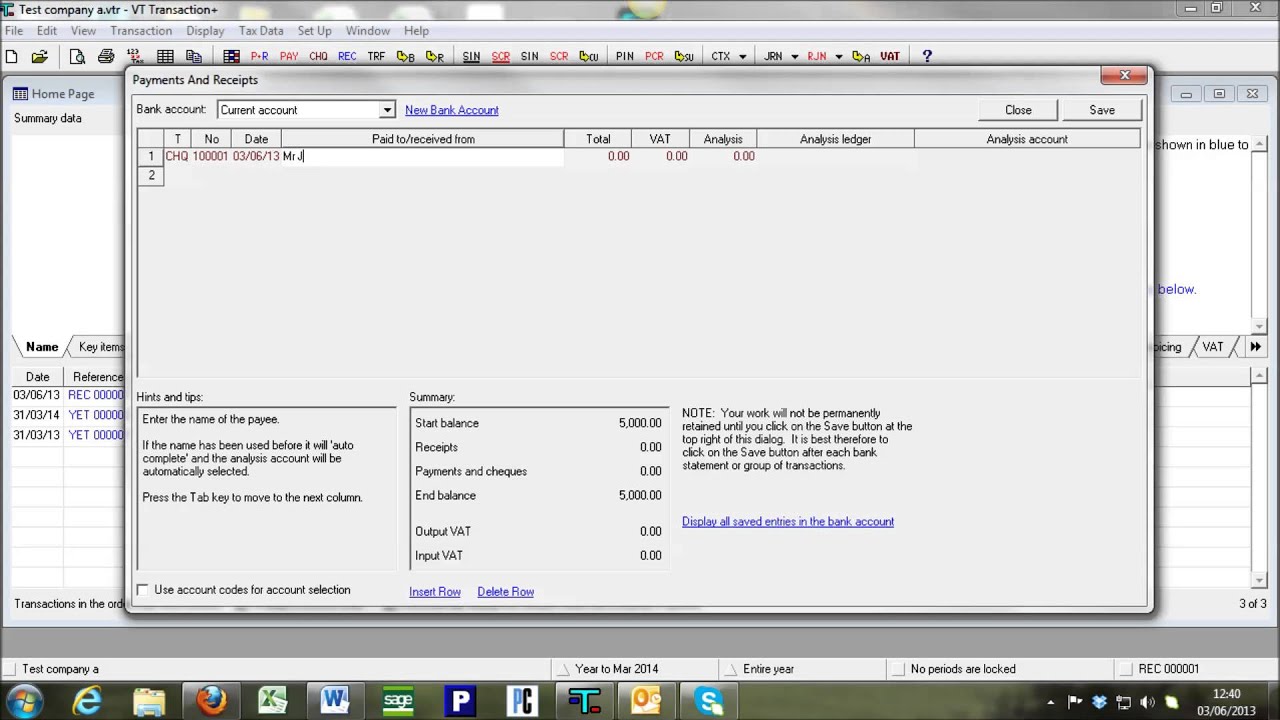Click the SU supplier toolbar icon
Viewport: 1280px width, 720px height.
[684, 57]
